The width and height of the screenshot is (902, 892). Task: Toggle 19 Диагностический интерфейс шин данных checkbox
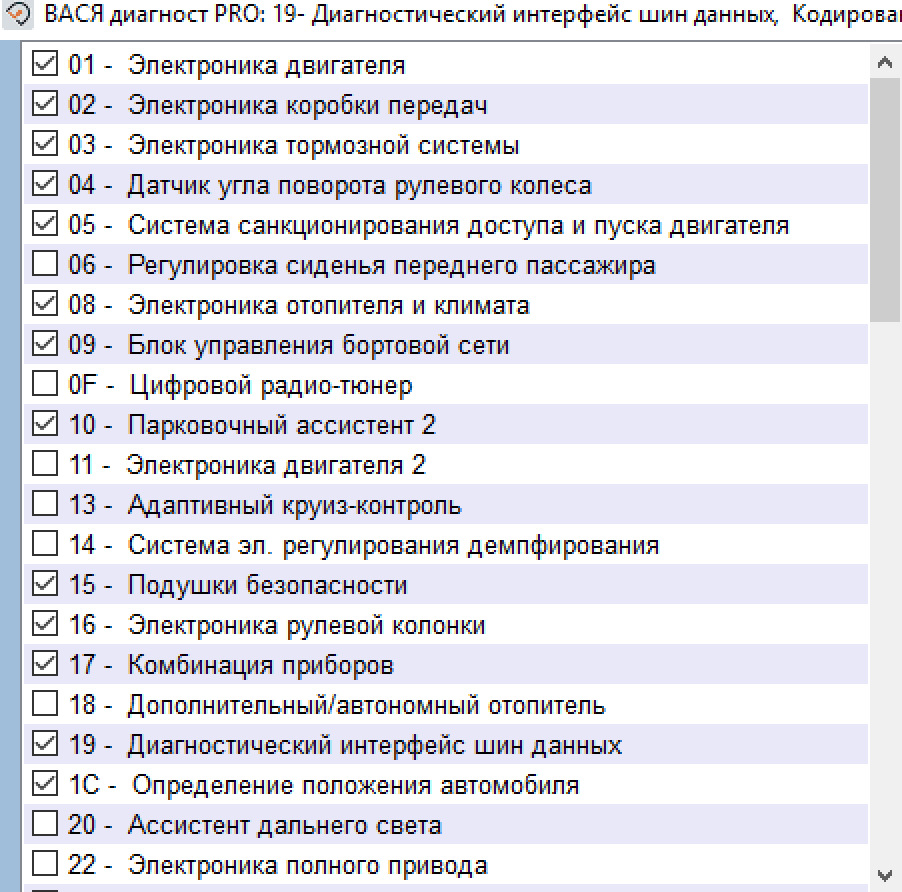(45, 744)
